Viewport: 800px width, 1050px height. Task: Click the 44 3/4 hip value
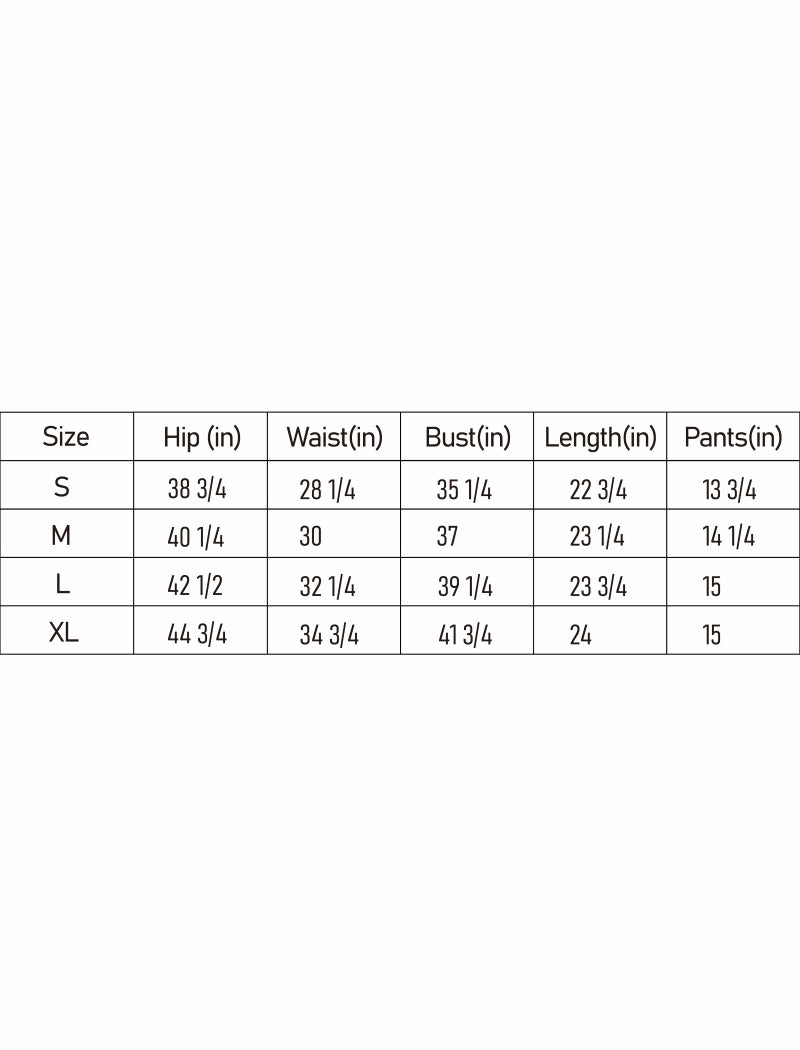point(197,635)
